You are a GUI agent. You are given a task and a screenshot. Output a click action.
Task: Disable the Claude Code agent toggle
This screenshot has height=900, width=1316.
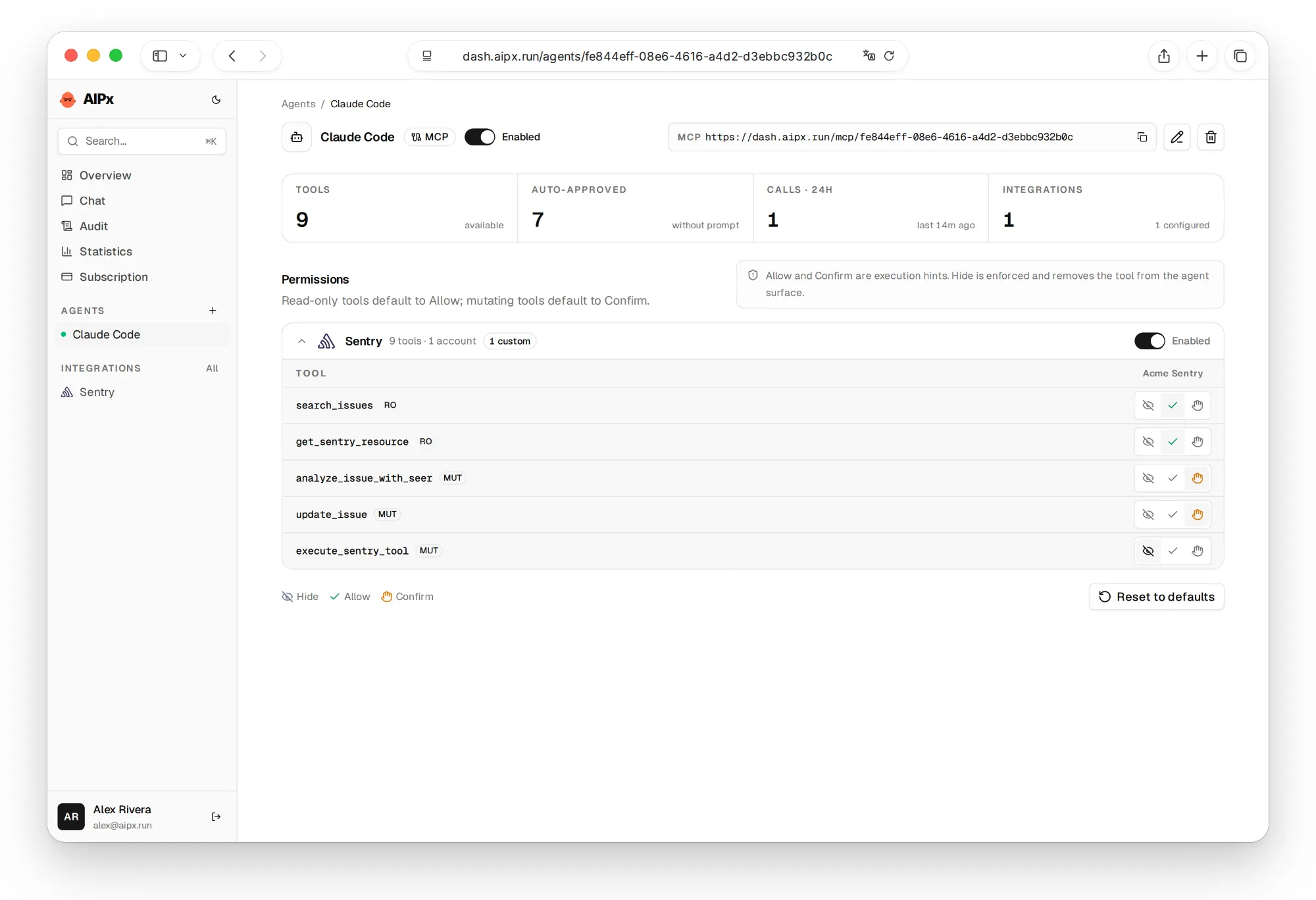[480, 137]
